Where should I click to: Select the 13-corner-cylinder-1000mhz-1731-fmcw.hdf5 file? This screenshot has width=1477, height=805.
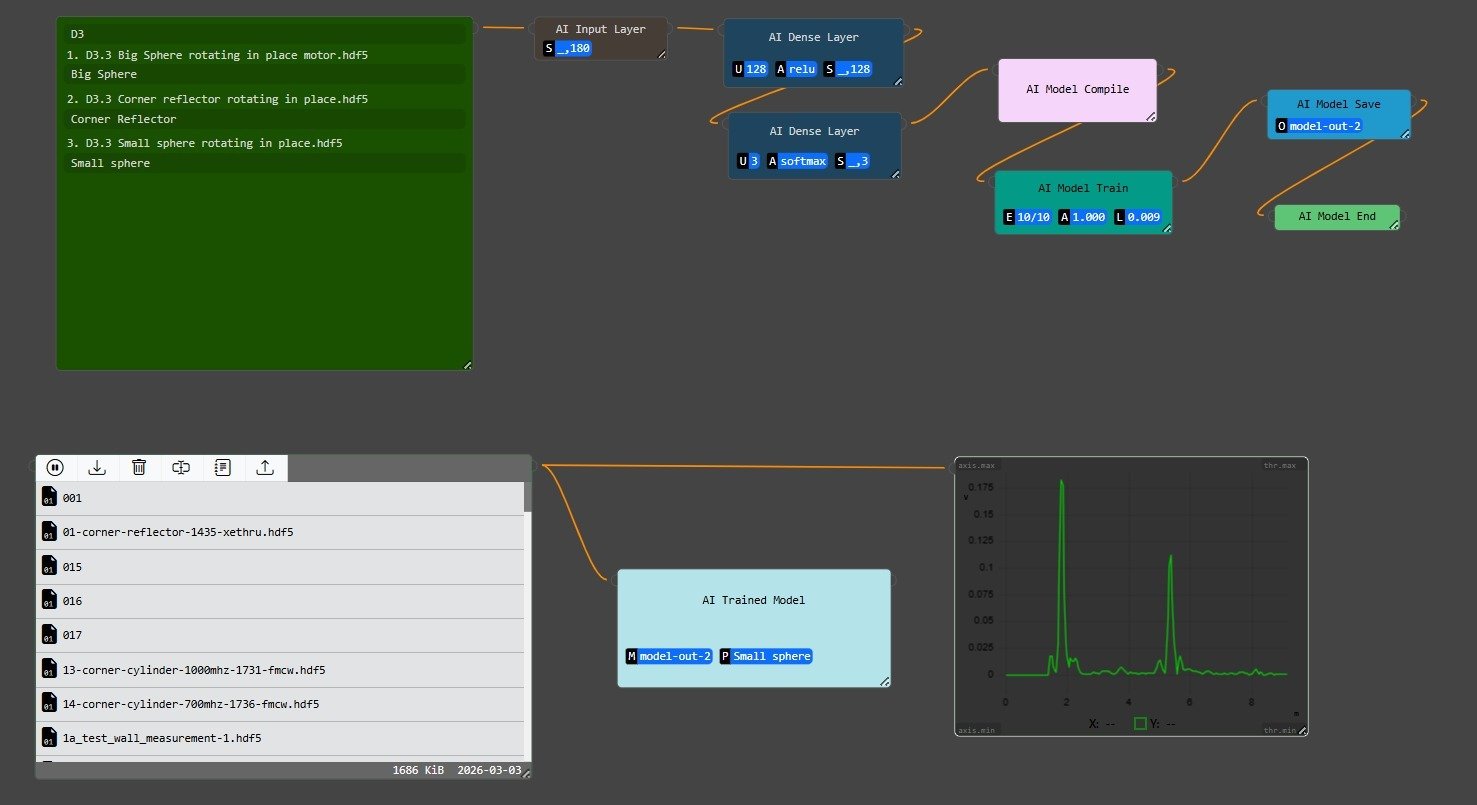[x=193, y=670]
